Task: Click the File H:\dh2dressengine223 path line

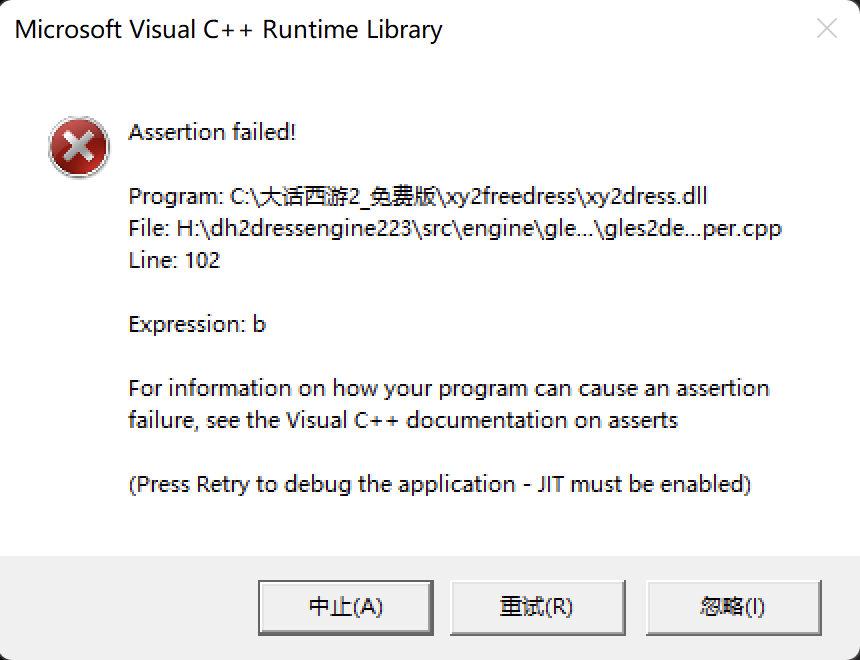Action: coord(455,228)
